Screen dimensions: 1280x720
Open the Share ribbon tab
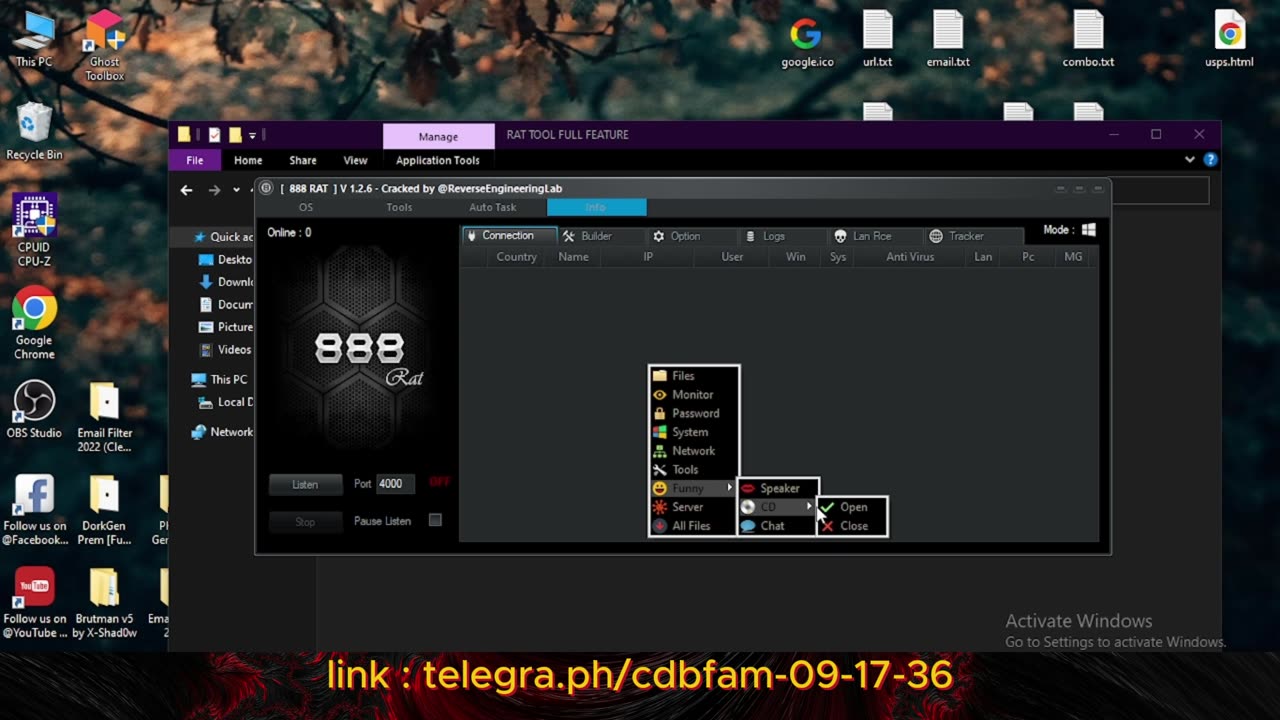pyautogui.click(x=303, y=160)
